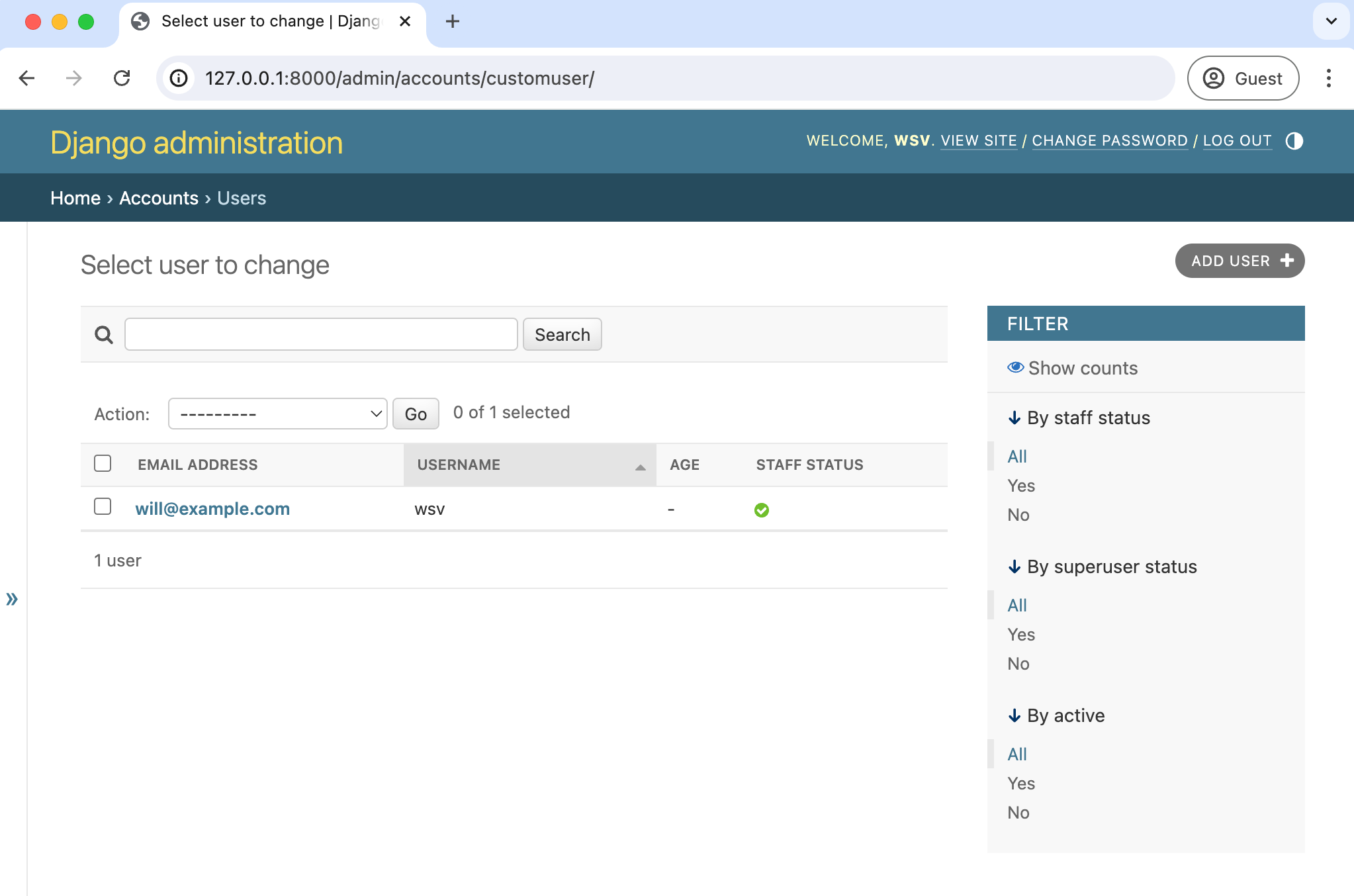
Task: Click the browser address bar
Action: [665, 78]
